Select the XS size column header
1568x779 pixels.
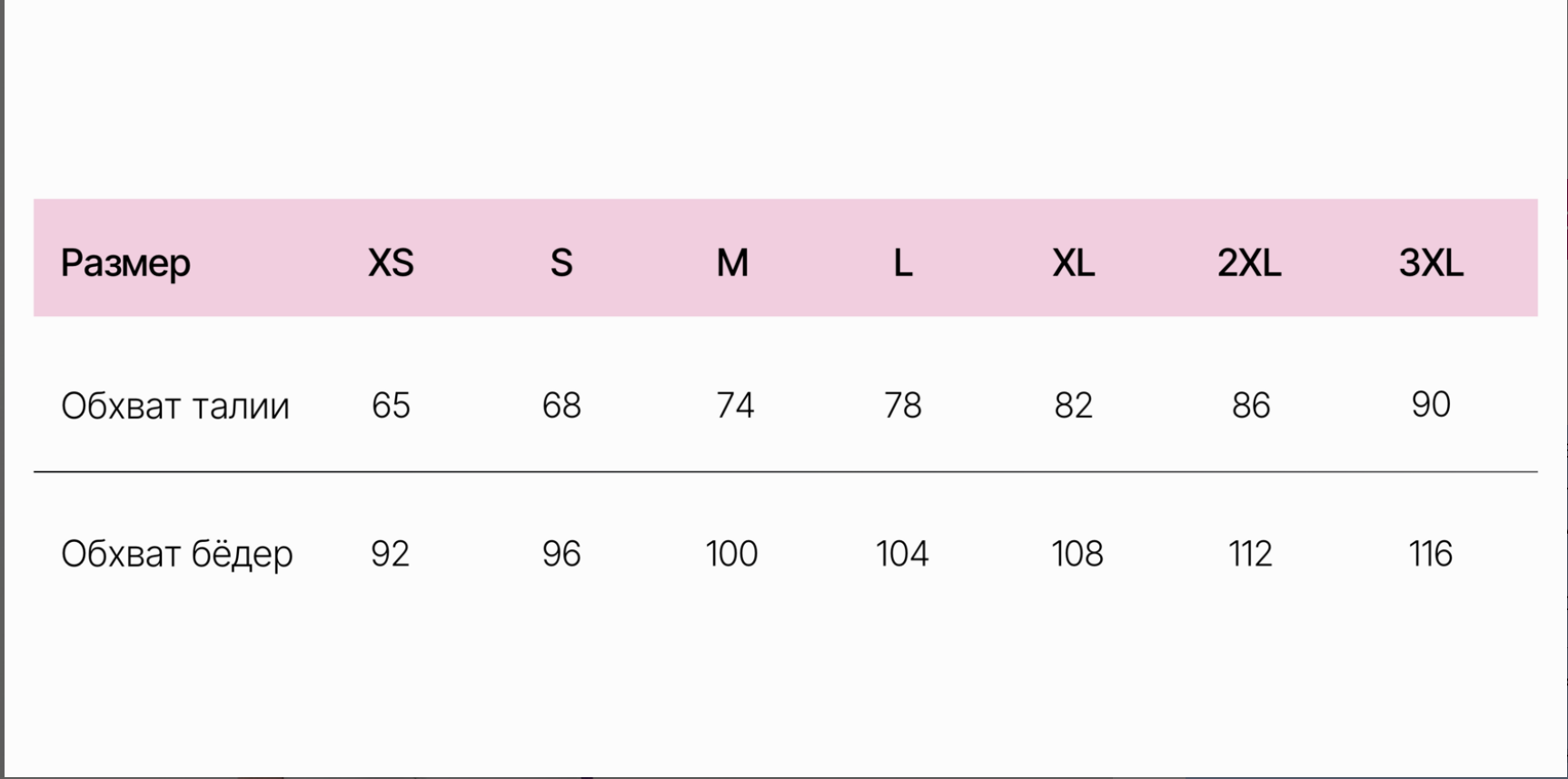(x=391, y=263)
